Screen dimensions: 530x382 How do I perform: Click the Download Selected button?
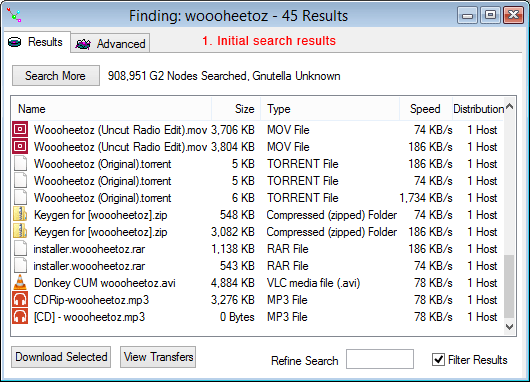[x=61, y=357]
